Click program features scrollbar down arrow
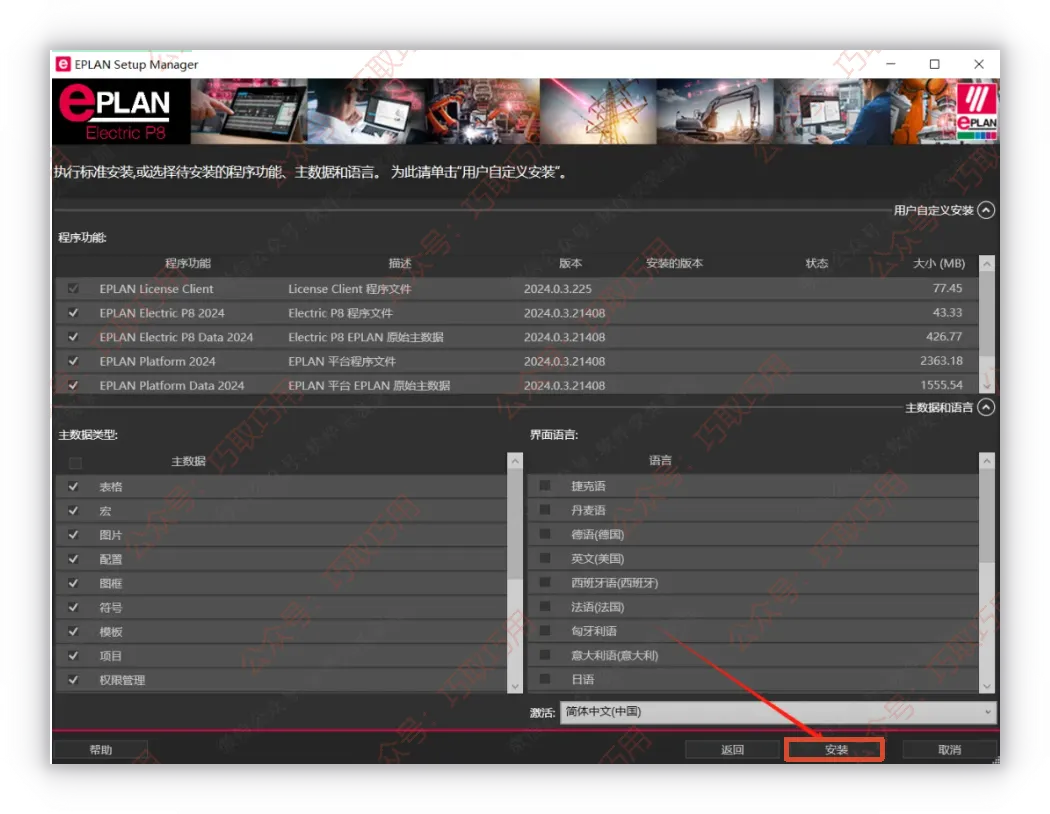 coord(986,386)
